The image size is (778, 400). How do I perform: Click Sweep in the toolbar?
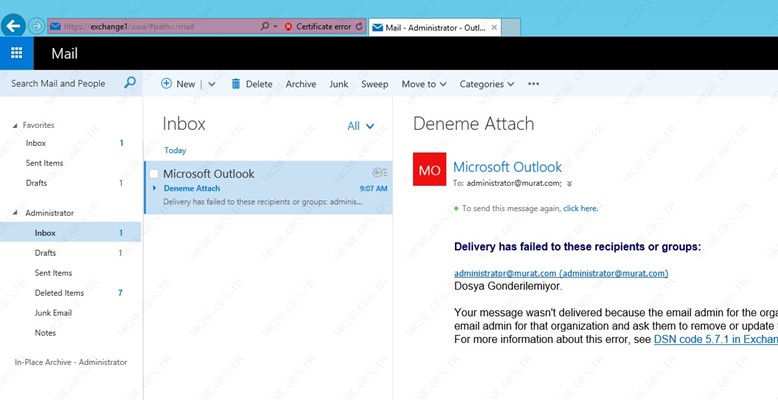[x=375, y=84]
